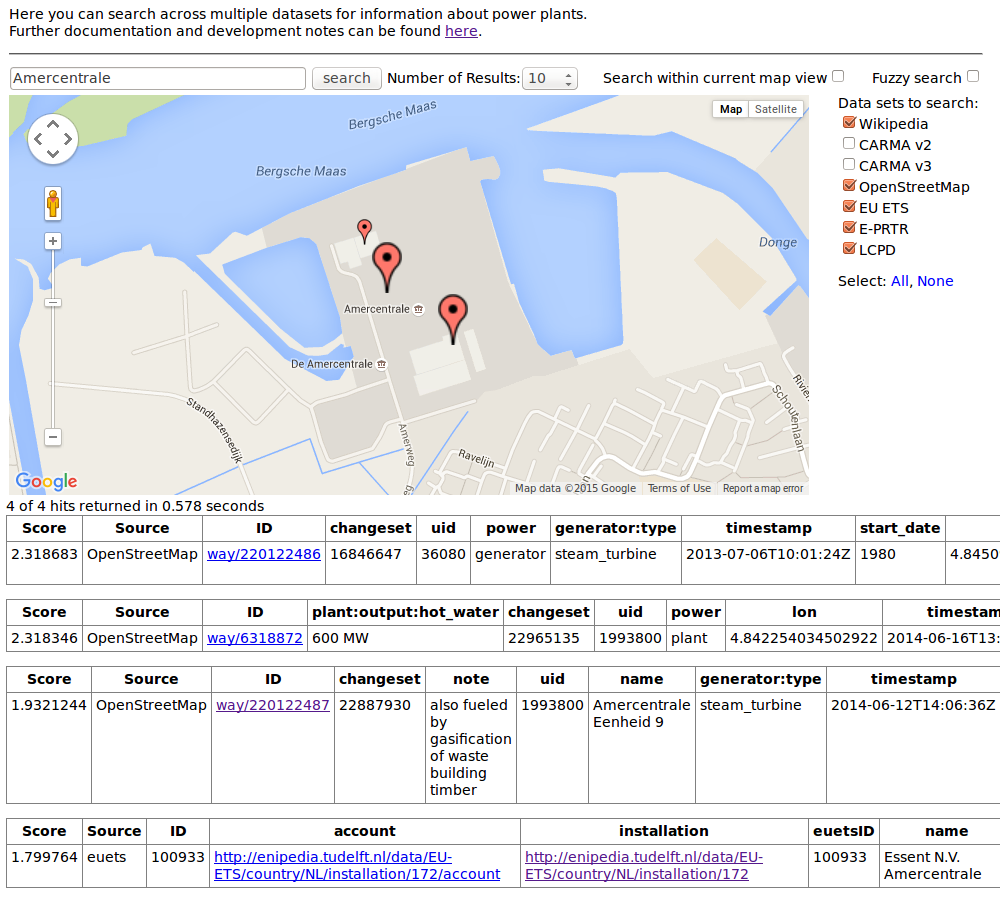Click the map pan control
The height and width of the screenshot is (900, 1000).
coord(53,139)
